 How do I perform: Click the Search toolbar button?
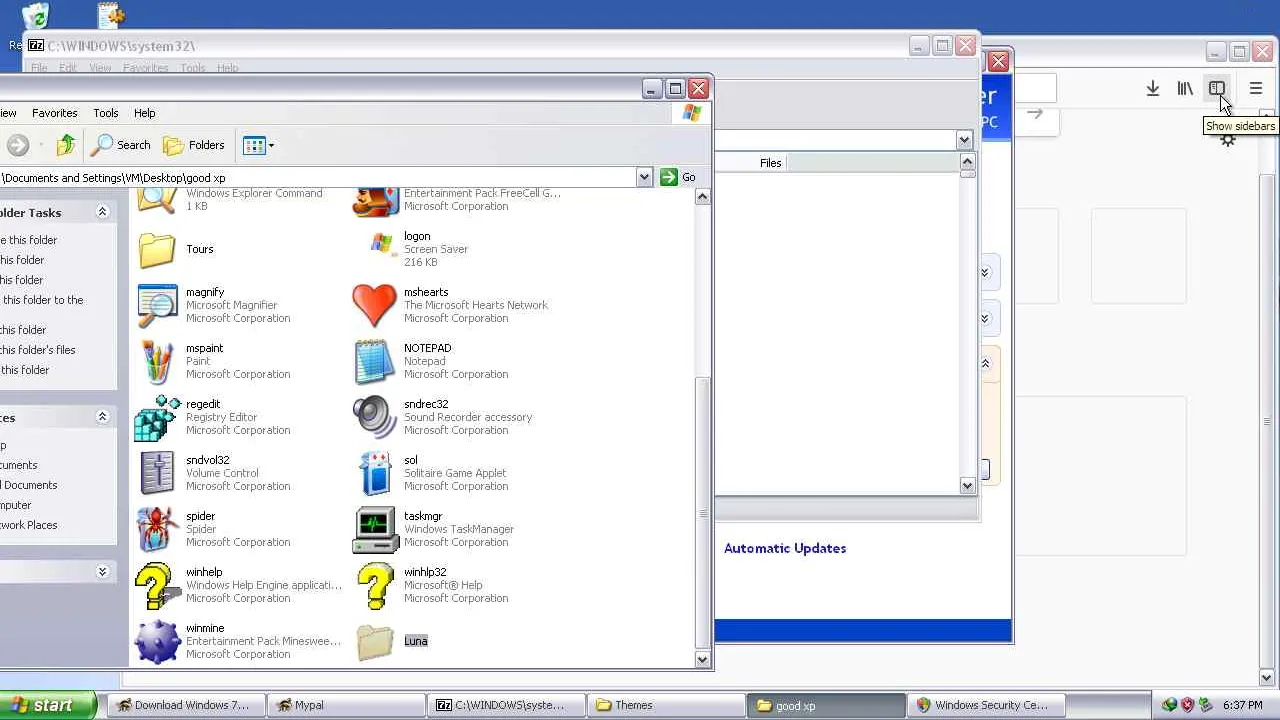[121, 145]
